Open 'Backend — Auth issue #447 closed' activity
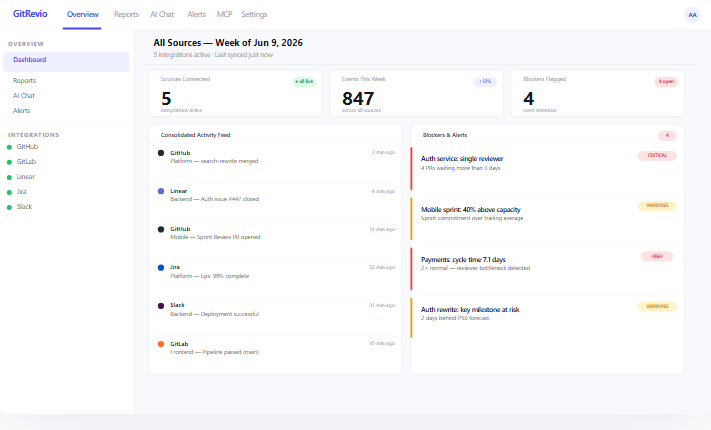This screenshot has width=711, height=430. (x=214, y=199)
